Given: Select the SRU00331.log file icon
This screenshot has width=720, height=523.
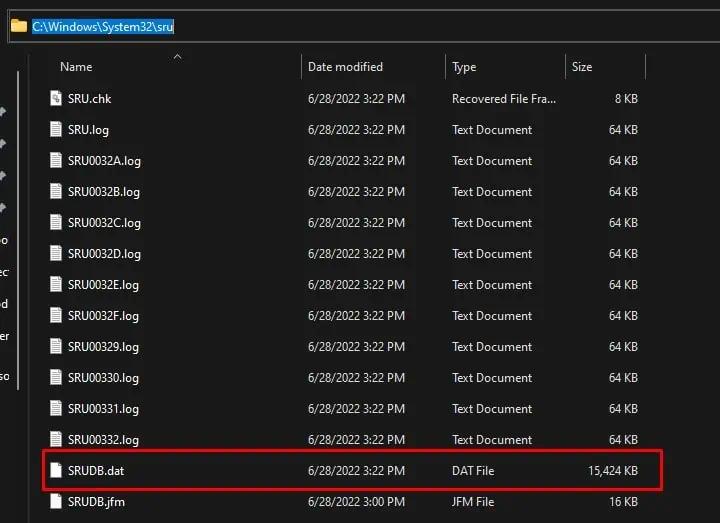Looking at the screenshot, I should (56, 408).
